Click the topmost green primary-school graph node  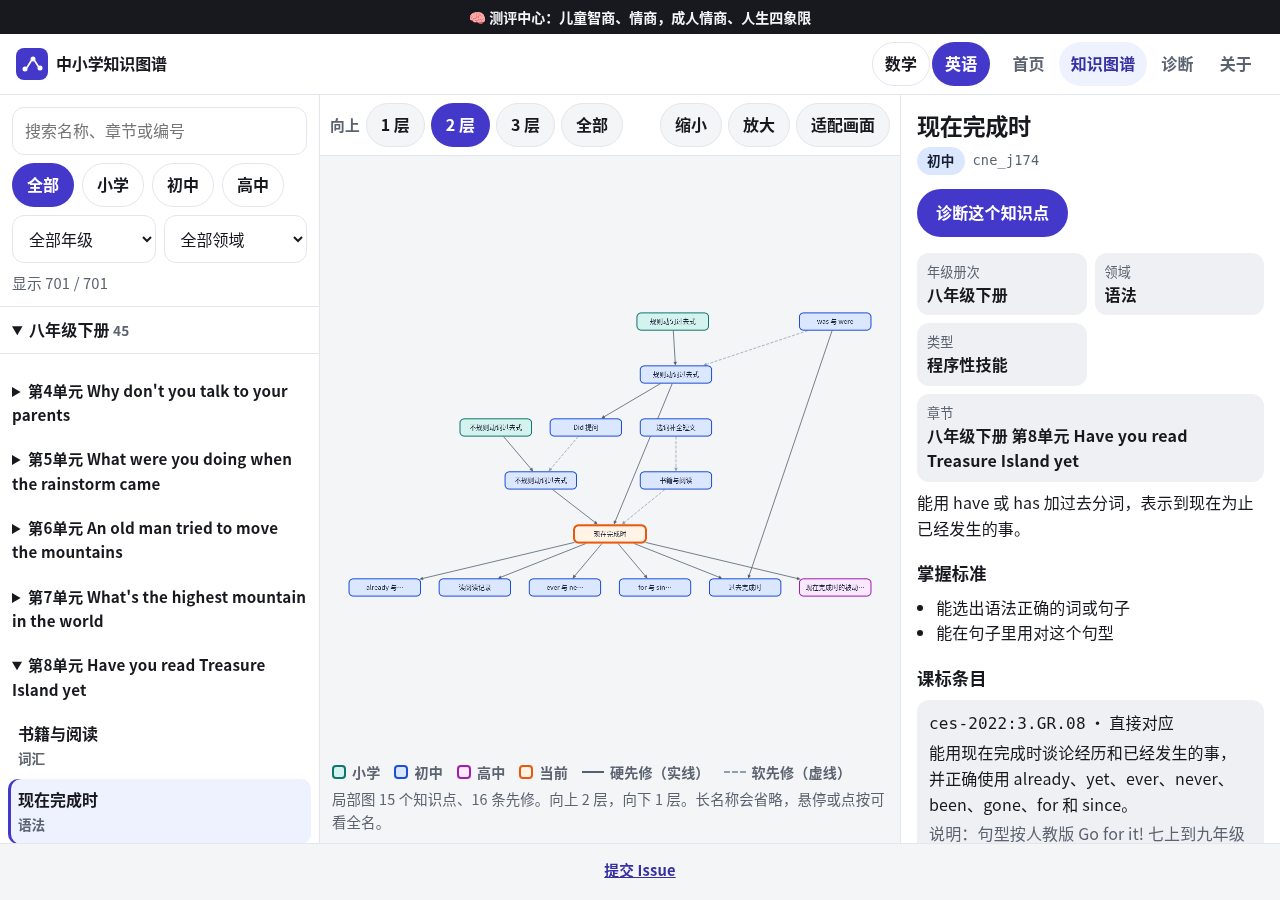tap(673, 322)
